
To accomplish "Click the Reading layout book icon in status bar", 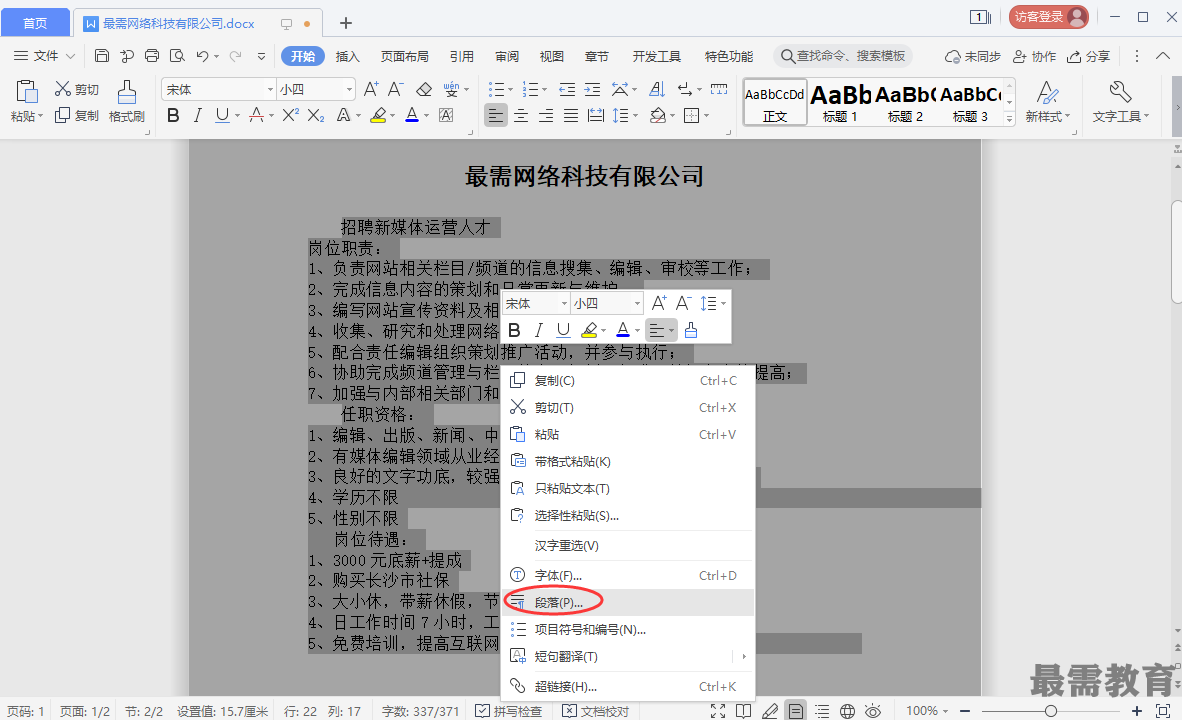I will tap(743, 711).
